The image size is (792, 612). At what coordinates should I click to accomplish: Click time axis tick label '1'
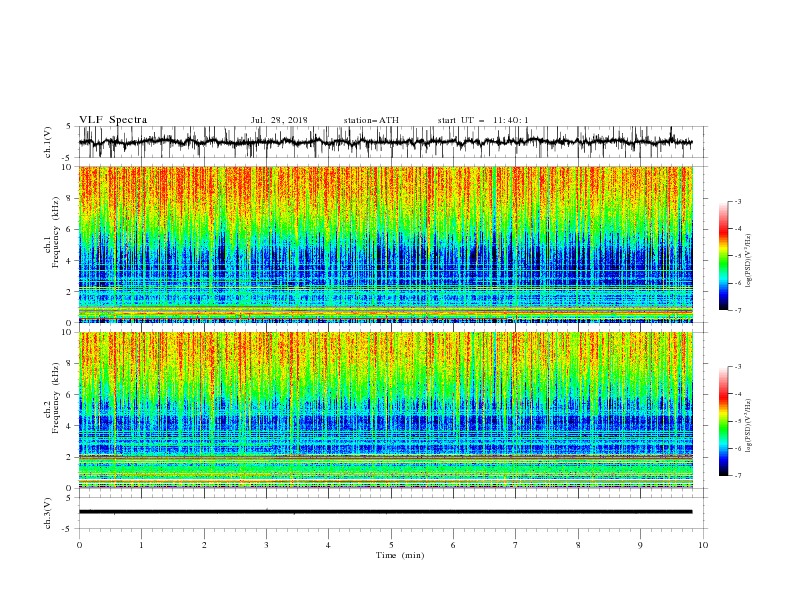[x=141, y=545]
